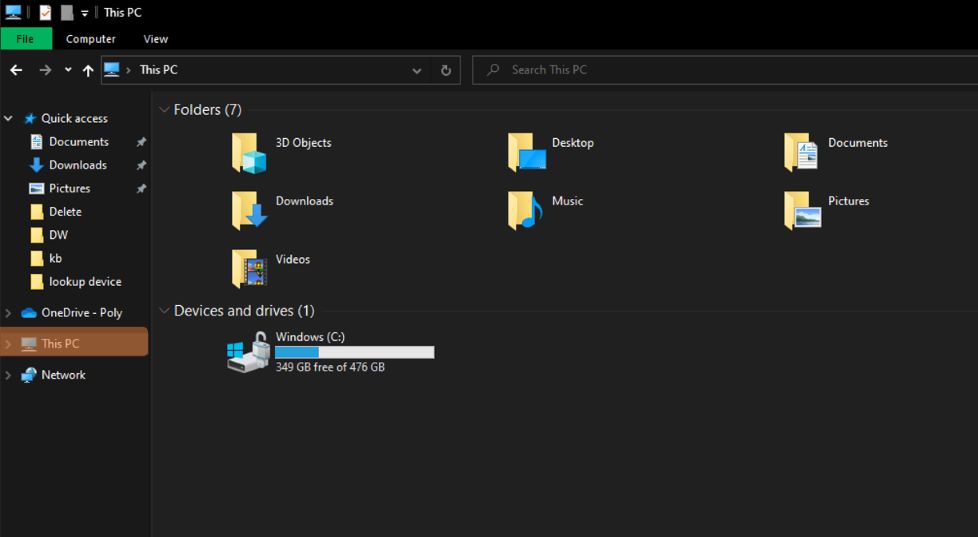Click the This PC icon in title bar

13,12
